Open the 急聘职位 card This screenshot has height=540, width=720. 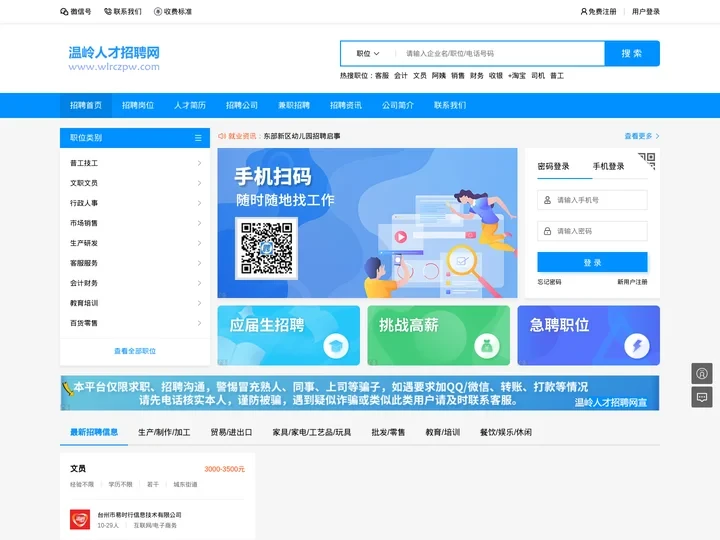(x=589, y=336)
